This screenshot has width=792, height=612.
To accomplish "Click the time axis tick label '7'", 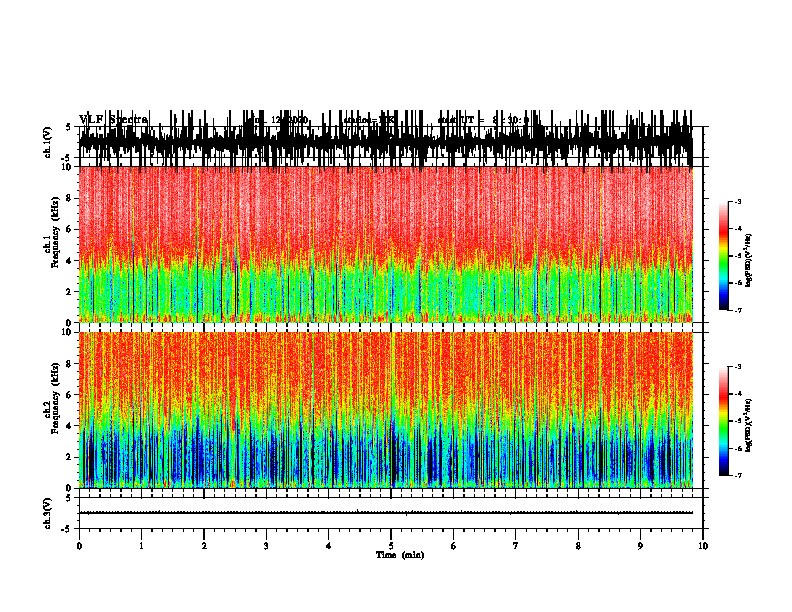I will 516,546.
